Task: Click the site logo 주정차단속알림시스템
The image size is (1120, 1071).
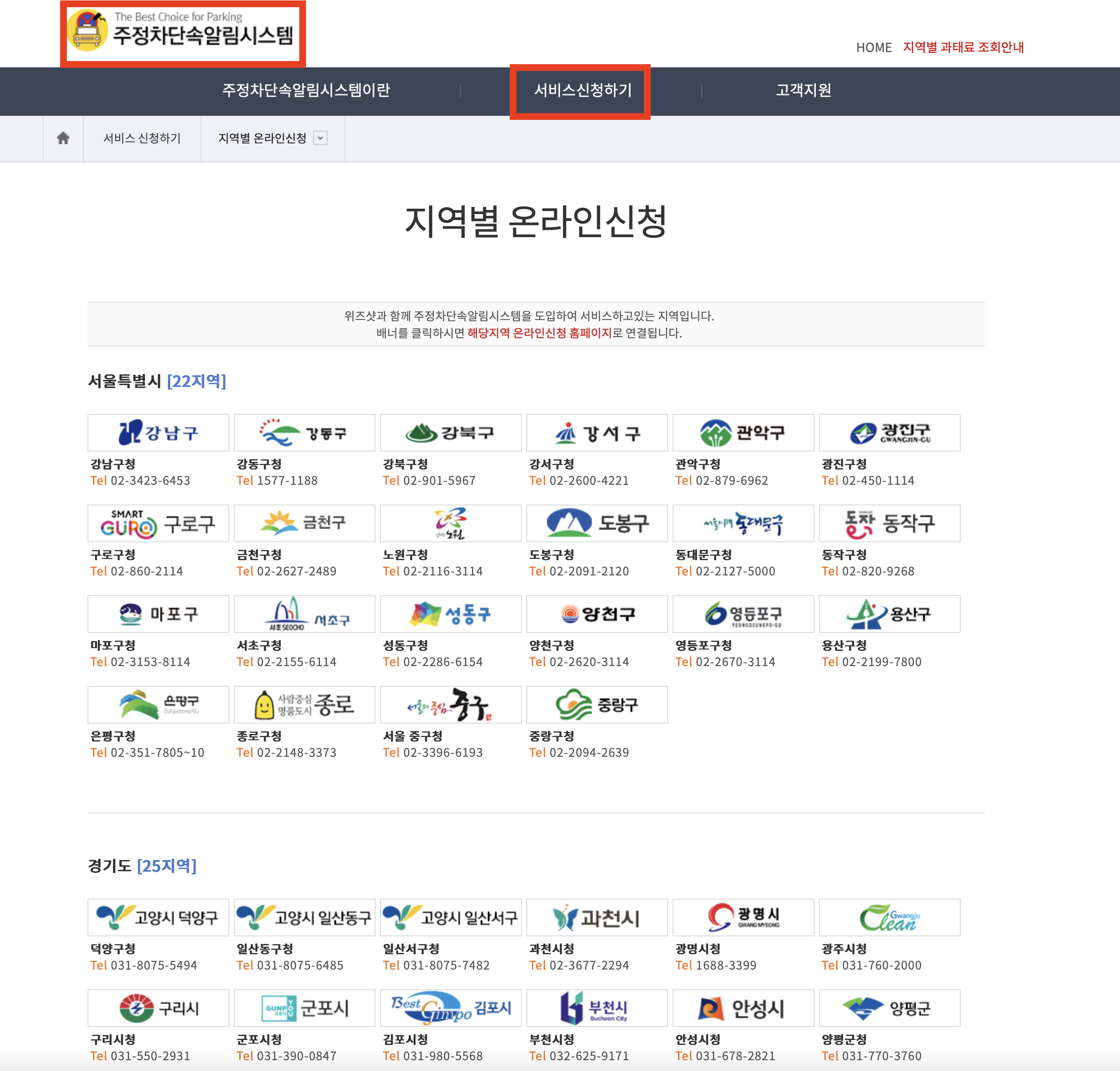Action: (x=183, y=32)
